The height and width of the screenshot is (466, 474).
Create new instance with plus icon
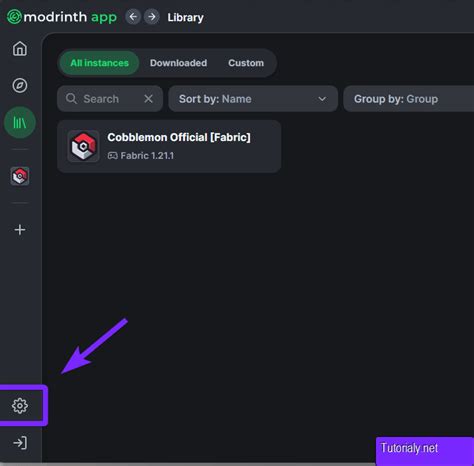pos(20,230)
